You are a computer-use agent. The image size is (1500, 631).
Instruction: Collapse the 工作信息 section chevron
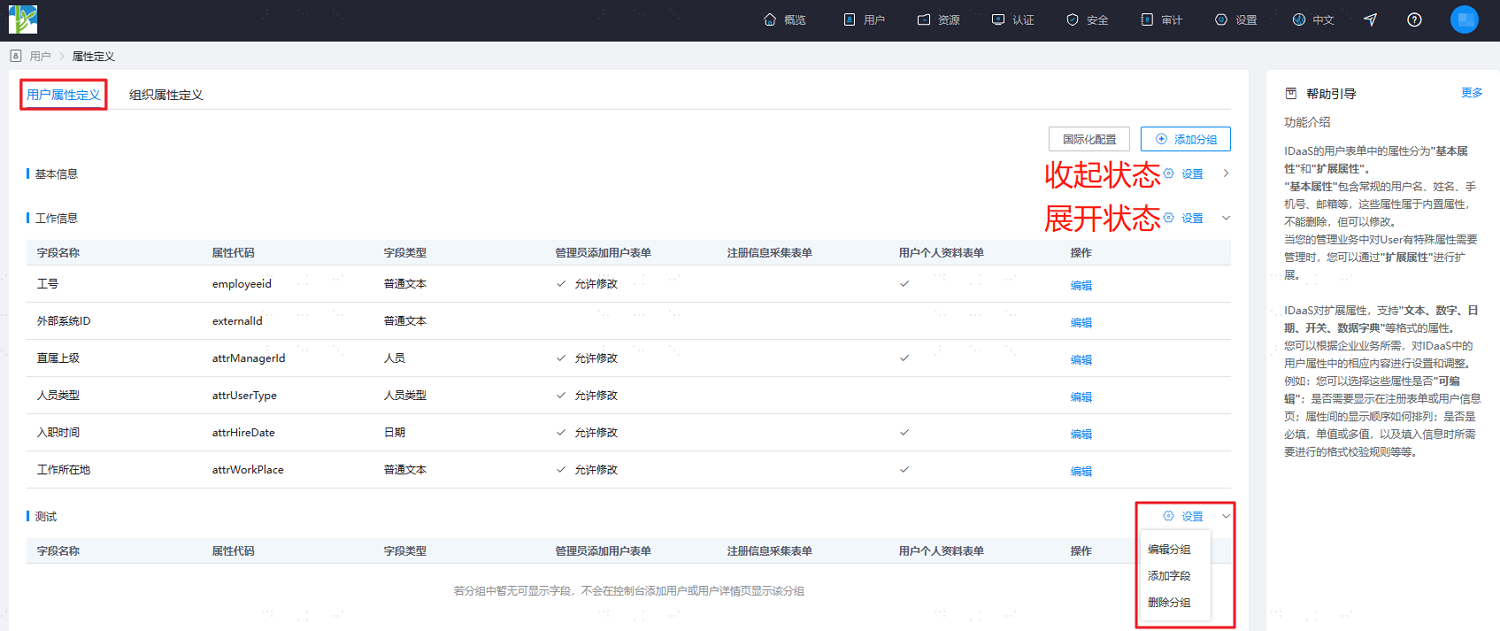1226,218
